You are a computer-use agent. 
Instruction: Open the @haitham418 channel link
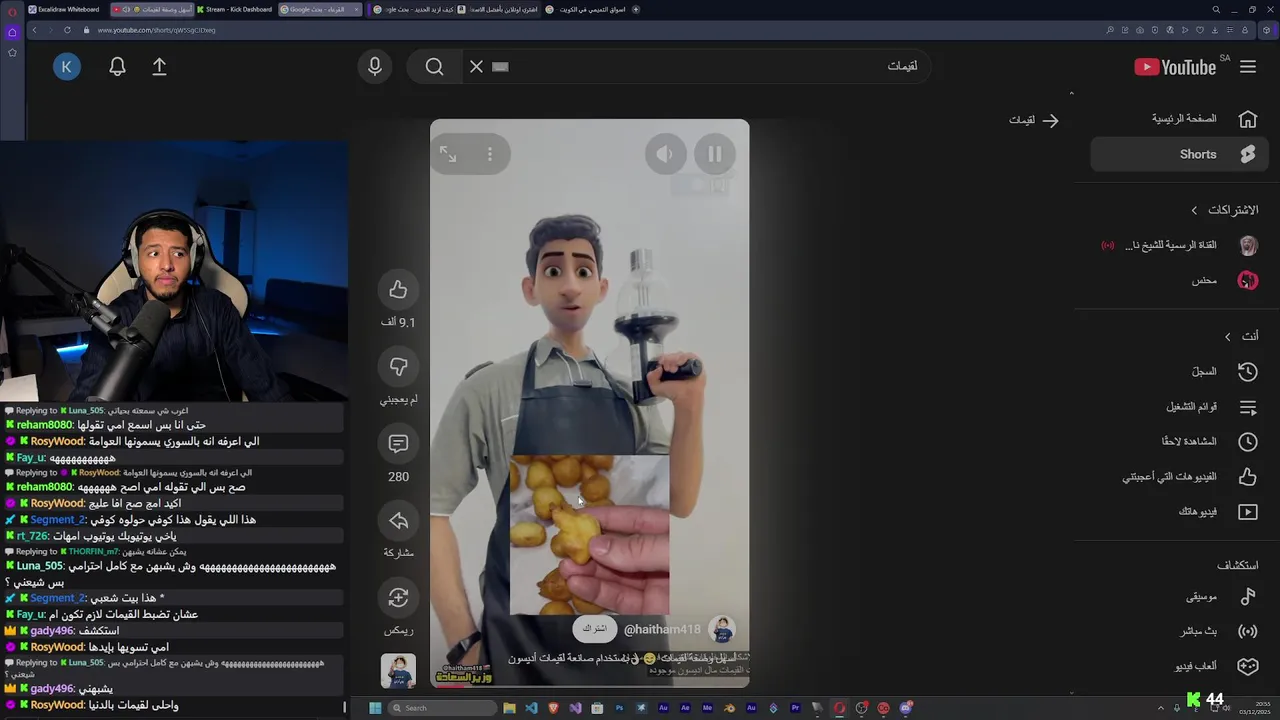click(x=662, y=630)
